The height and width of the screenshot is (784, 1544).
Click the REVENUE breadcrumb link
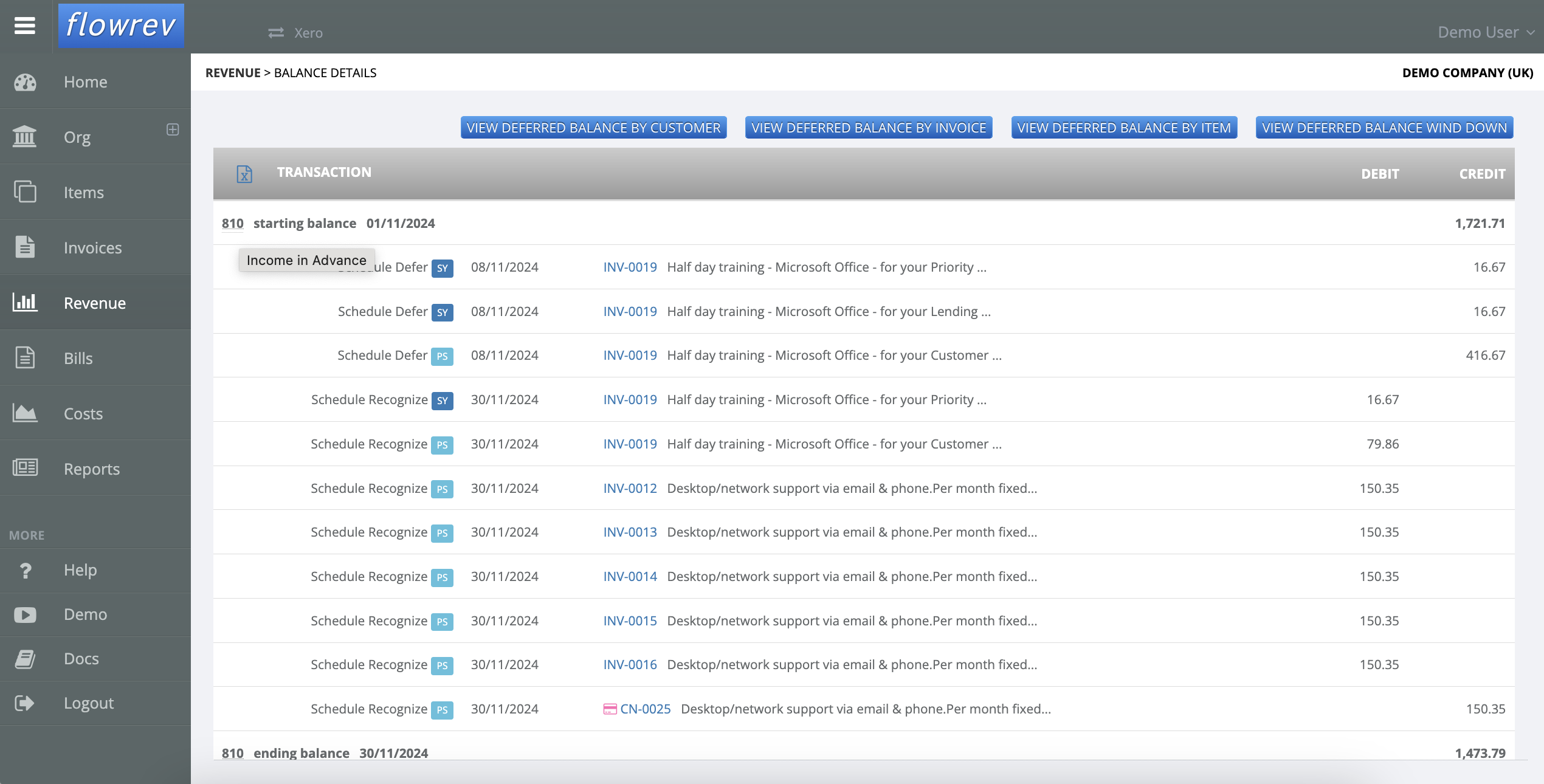pyautogui.click(x=233, y=73)
